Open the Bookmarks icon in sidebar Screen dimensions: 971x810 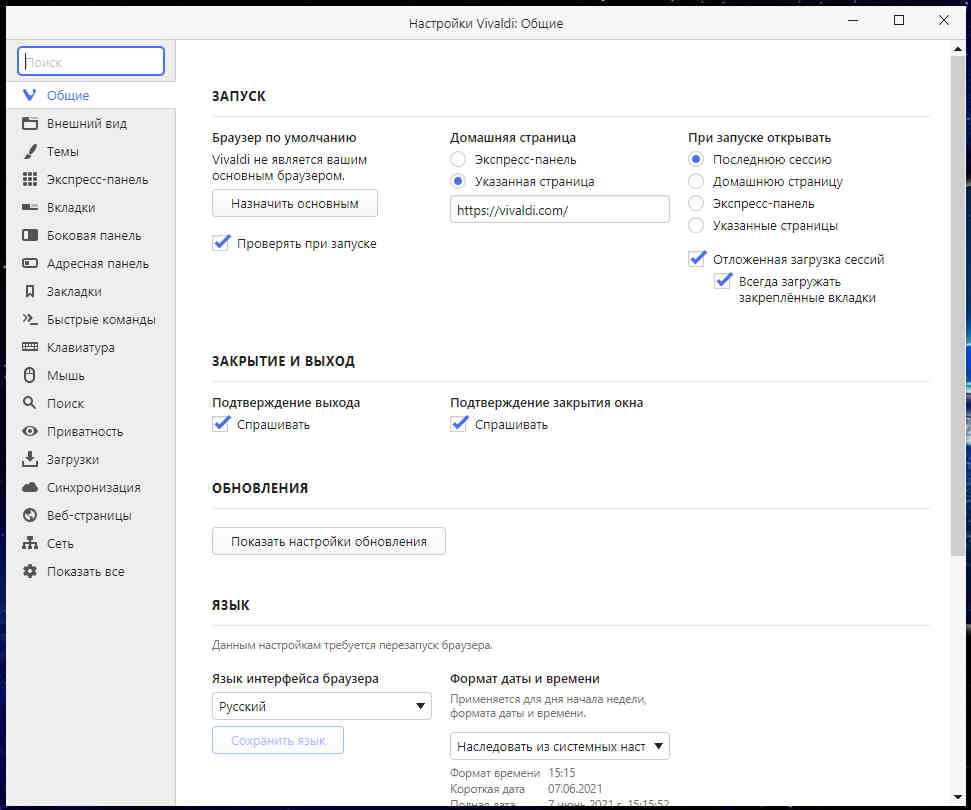(x=30, y=292)
